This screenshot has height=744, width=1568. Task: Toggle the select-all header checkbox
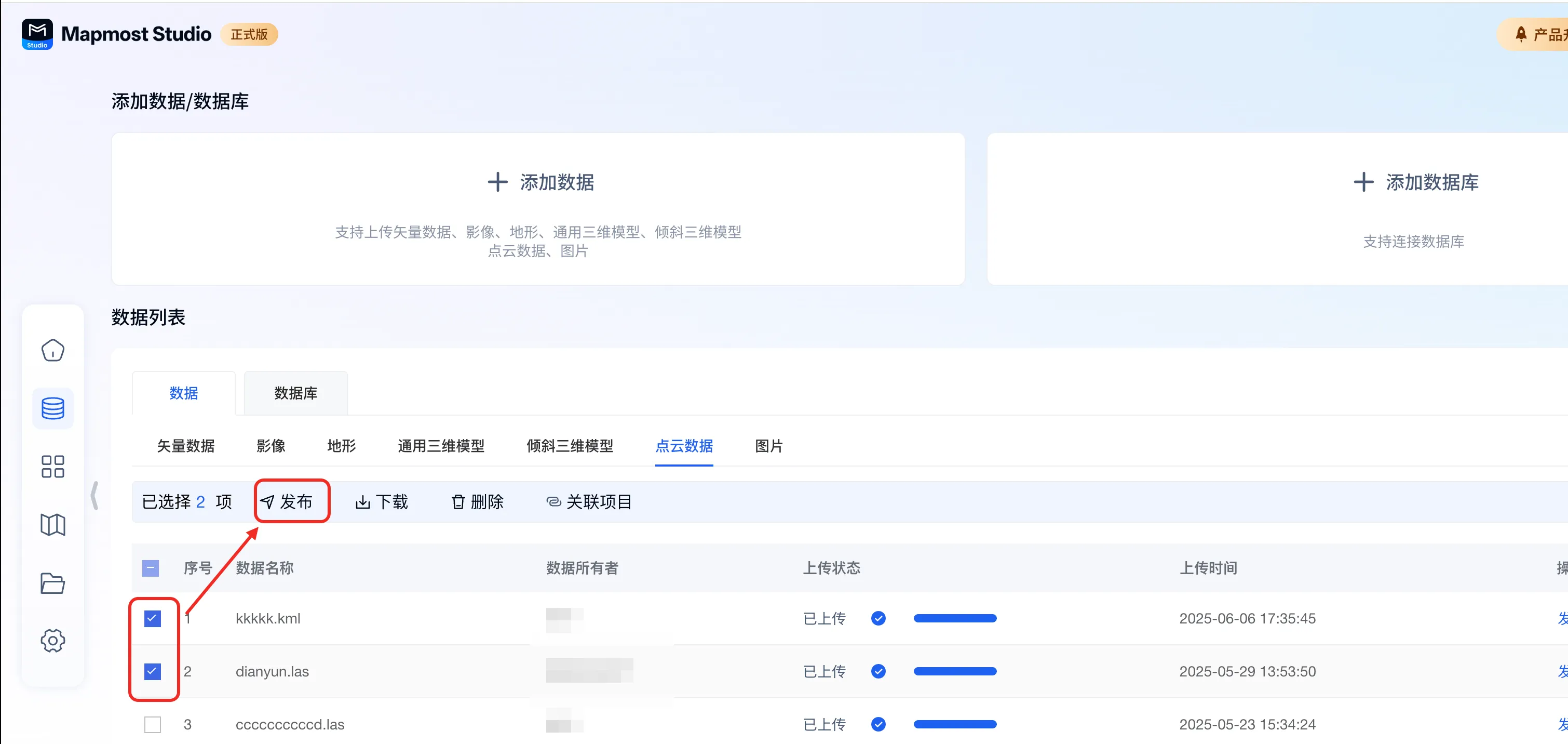(x=151, y=568)
